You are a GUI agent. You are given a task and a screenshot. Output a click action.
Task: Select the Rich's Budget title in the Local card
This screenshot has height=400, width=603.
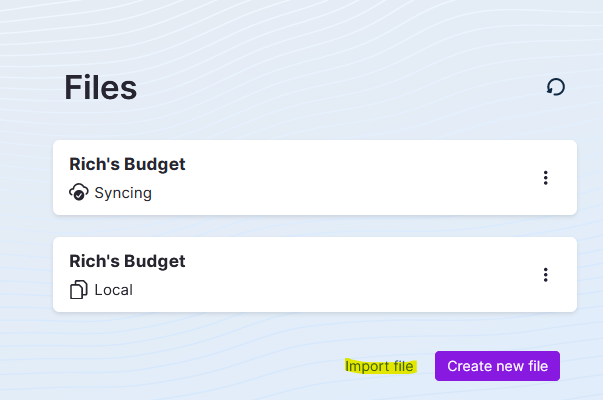tap(127, 261)
